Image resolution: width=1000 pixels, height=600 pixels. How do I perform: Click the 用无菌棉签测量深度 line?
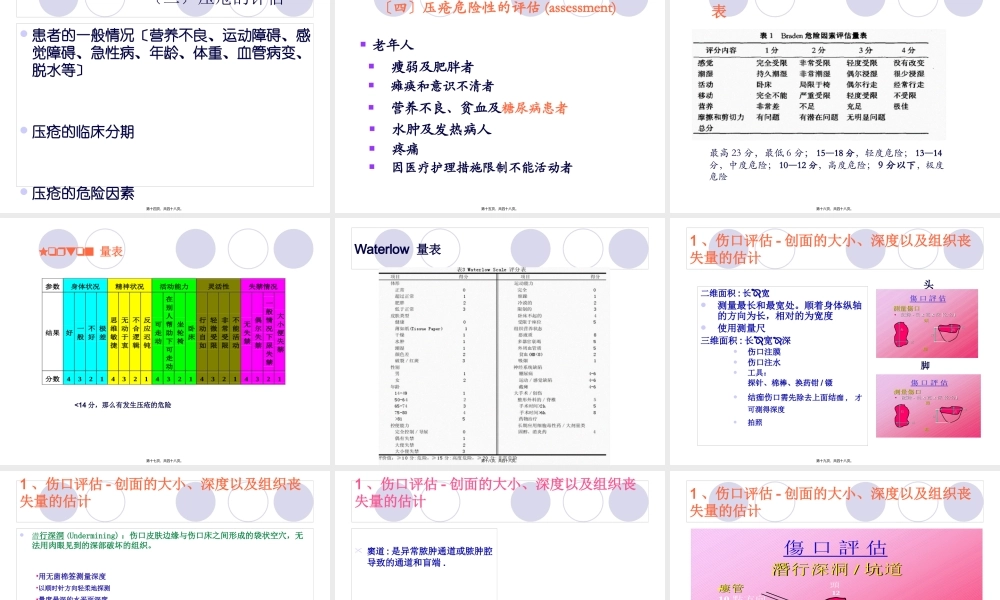click(x=71, y=576)
